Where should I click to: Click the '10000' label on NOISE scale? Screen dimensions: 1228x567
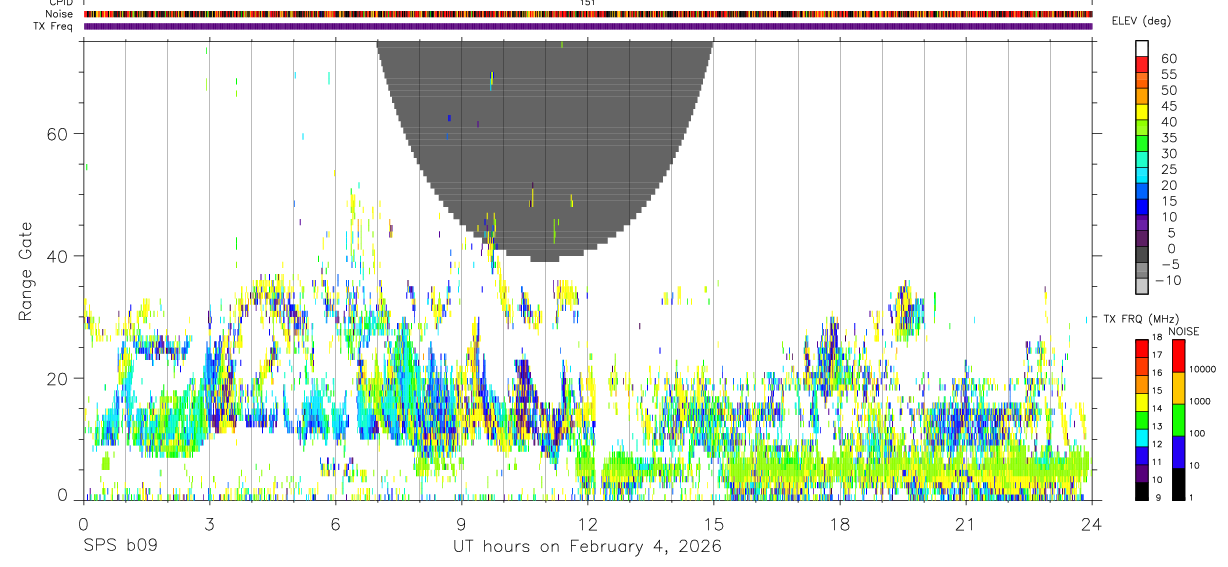1202,369
